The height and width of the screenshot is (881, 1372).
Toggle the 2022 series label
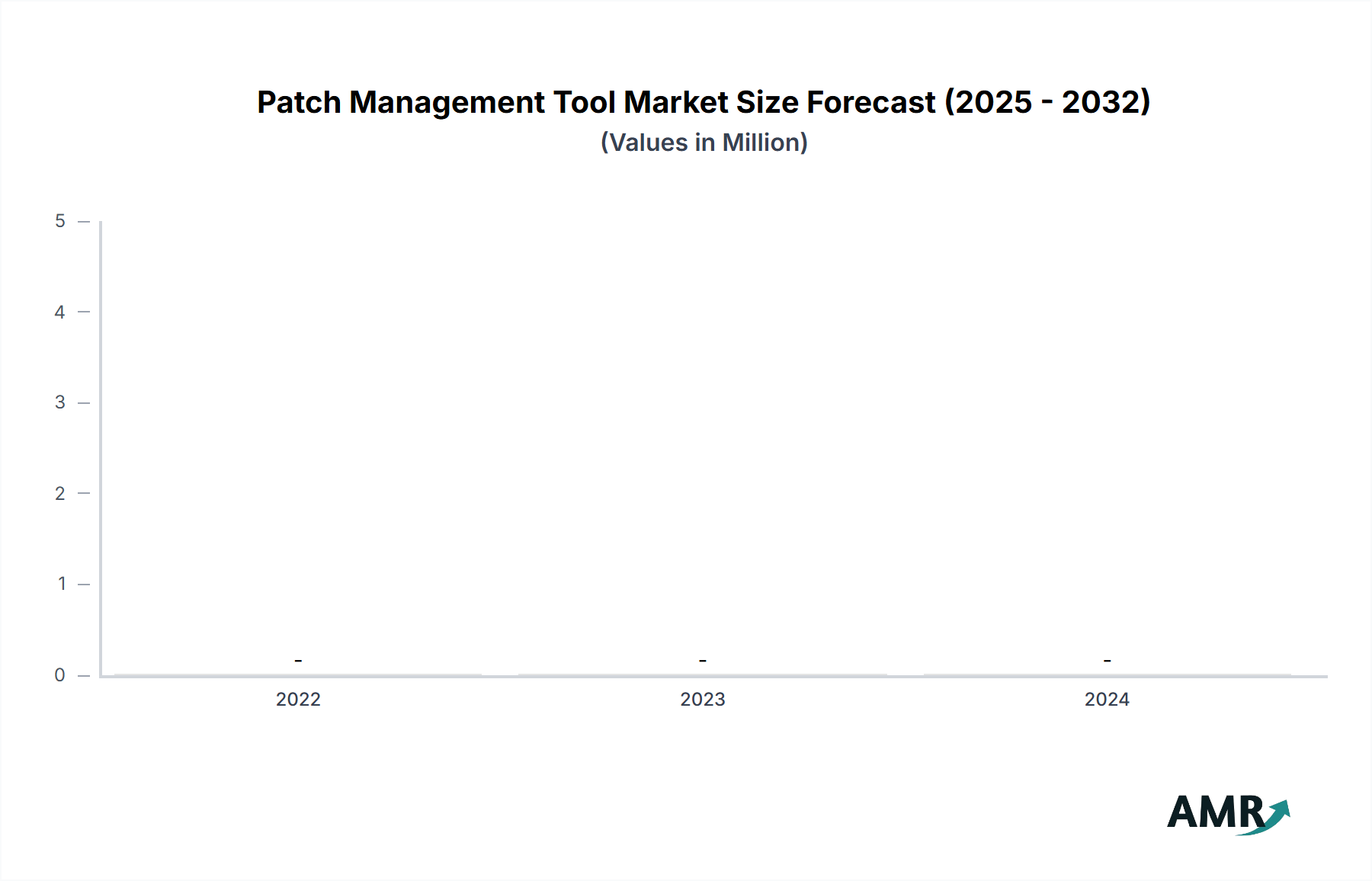pyautogui.click(x=298, y=700)
